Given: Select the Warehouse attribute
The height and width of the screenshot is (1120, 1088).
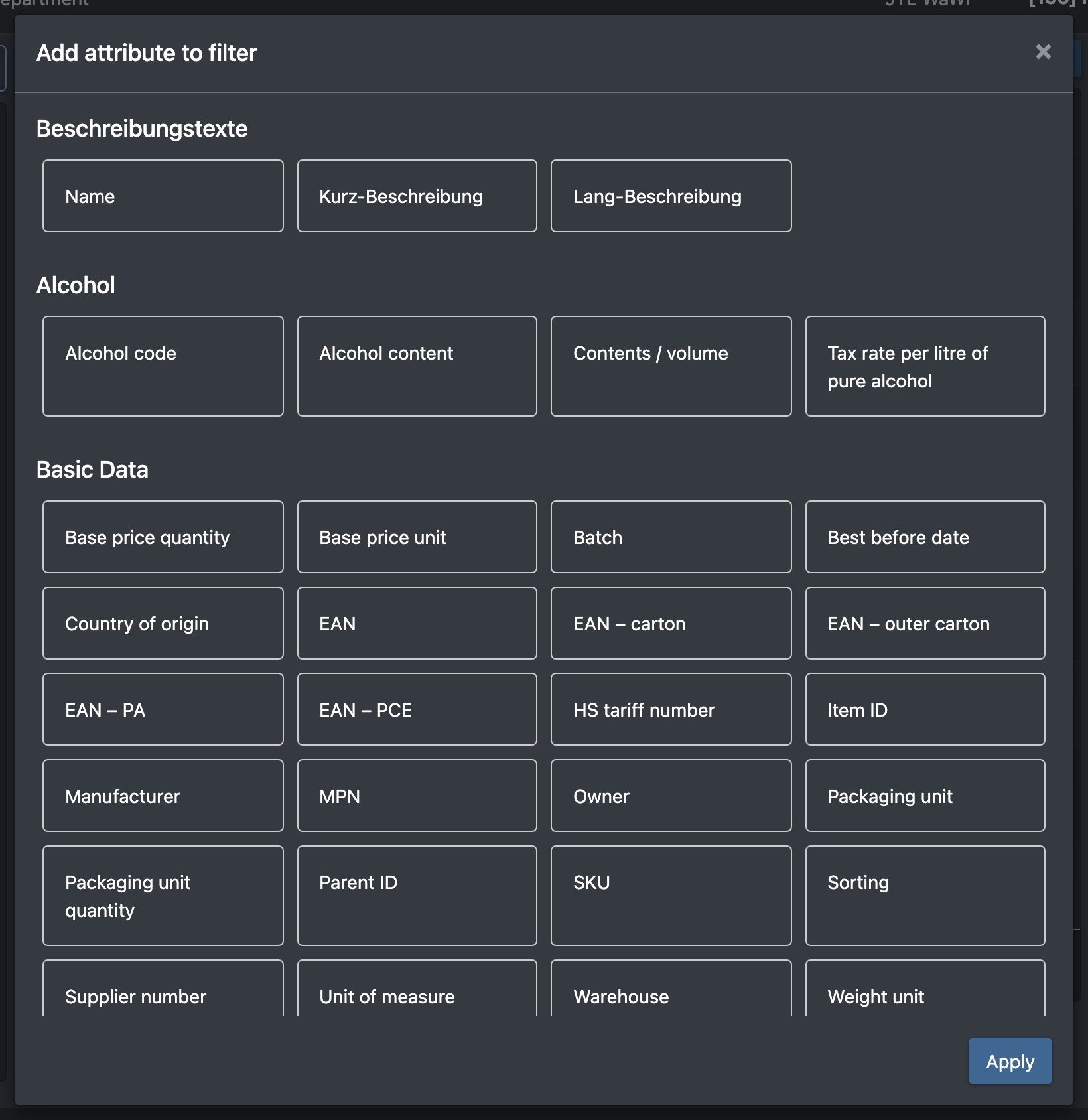Looking at the screenshot, I should tap(671, 989).
